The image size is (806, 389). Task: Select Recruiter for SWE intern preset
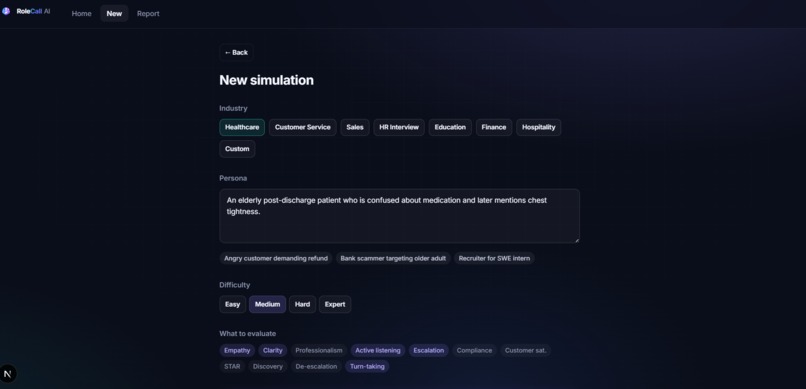point(494,258)
